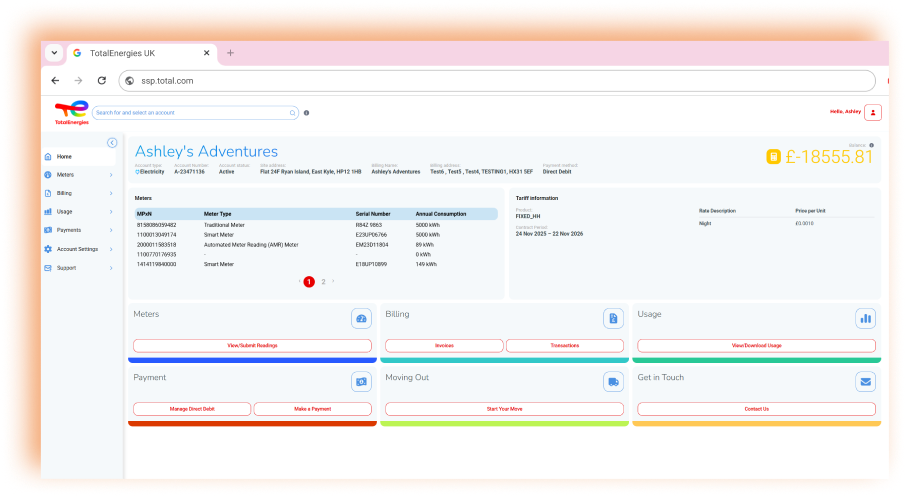Expand the Billing sidebar submenu chevron
This screenshot has height=496, width=906.
click(x=111, y=193)
